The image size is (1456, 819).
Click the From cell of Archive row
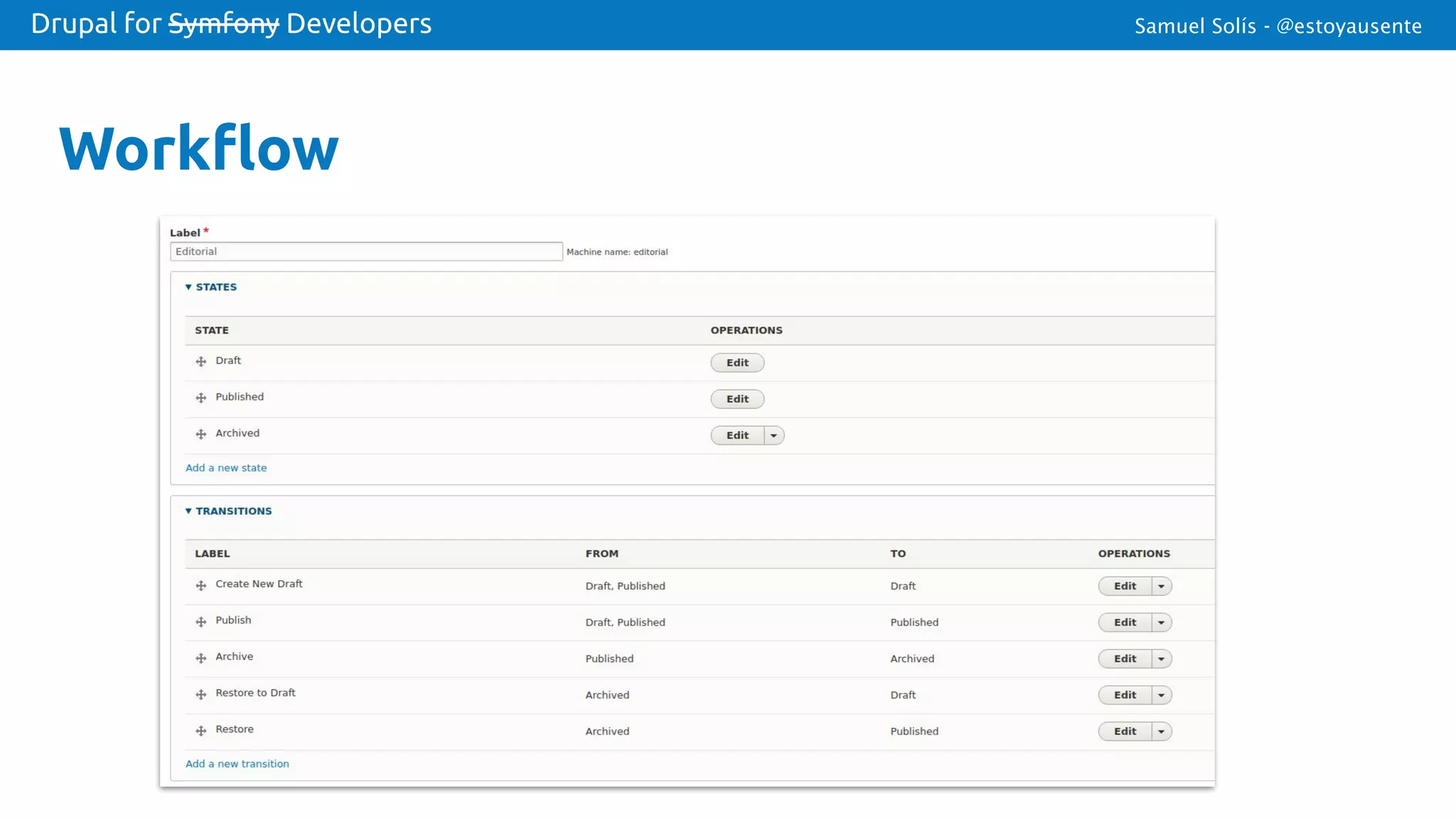pos(609,659)
